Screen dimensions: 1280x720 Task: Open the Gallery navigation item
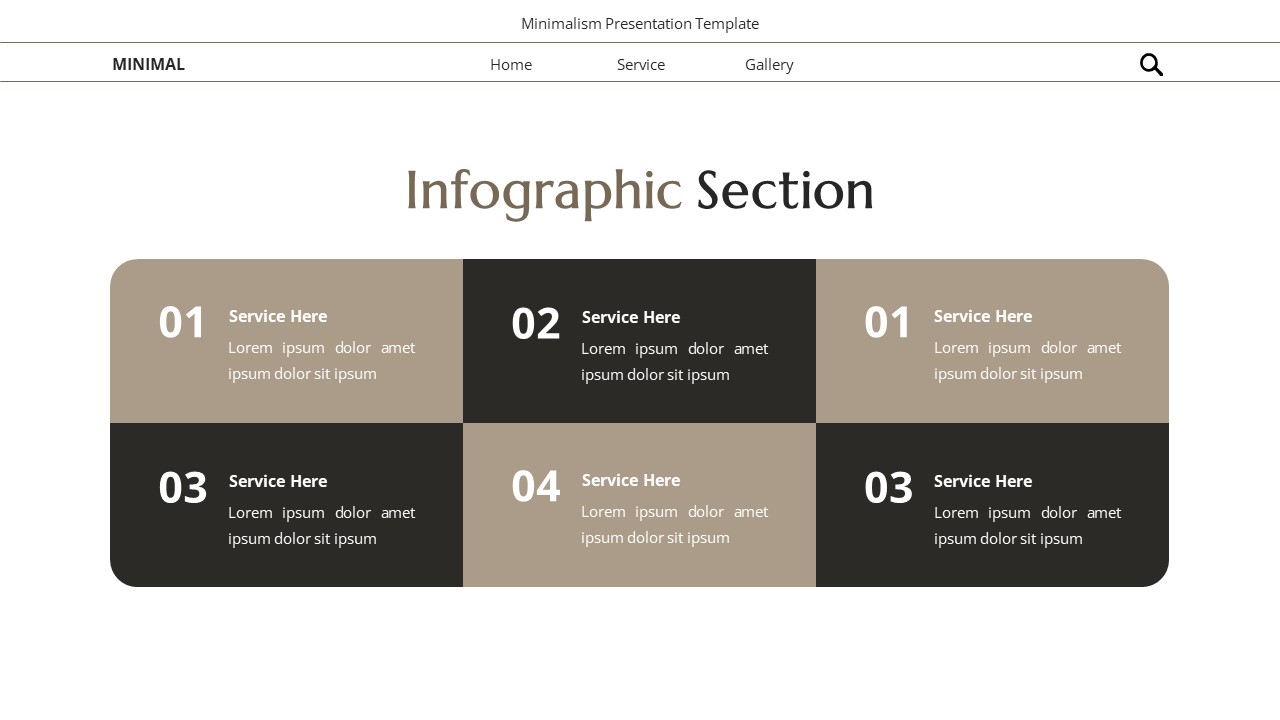(769, 64)
